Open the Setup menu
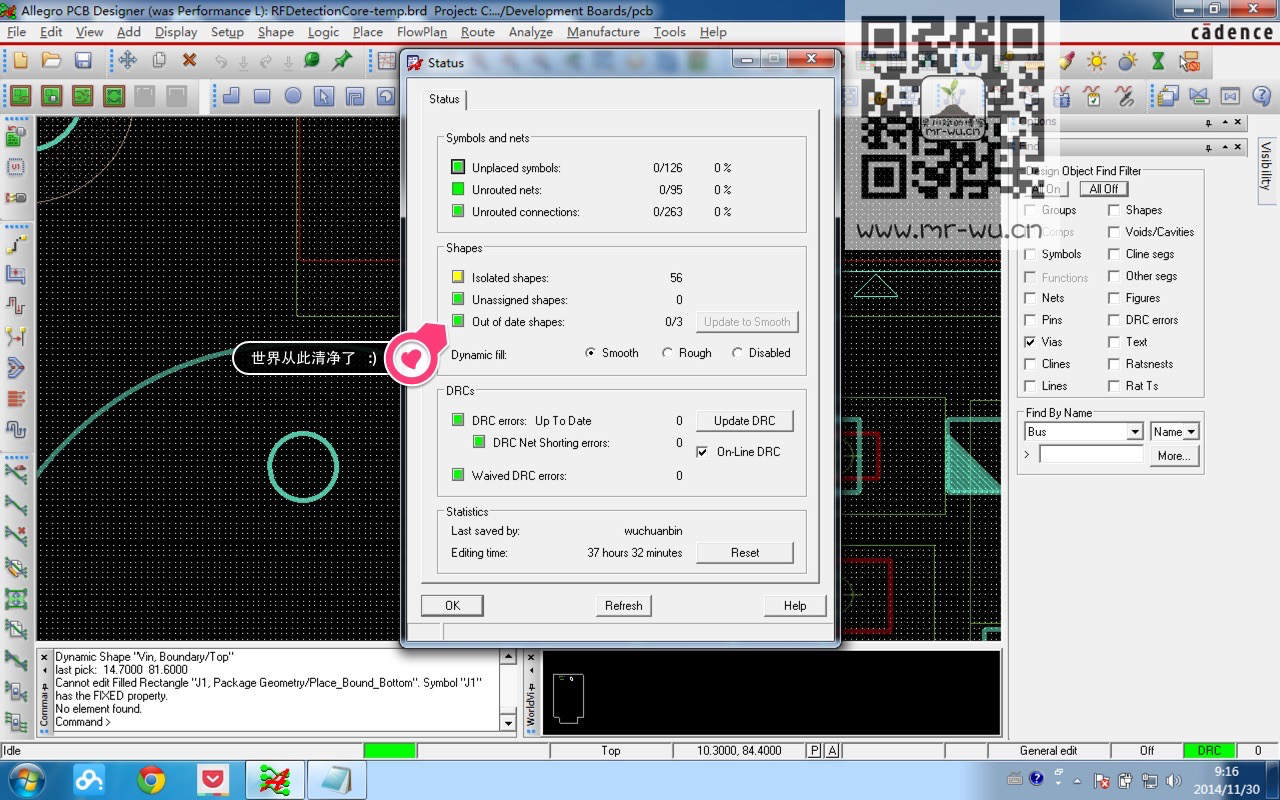Viewport: 1280px width, 800px height. coord(227,32)
